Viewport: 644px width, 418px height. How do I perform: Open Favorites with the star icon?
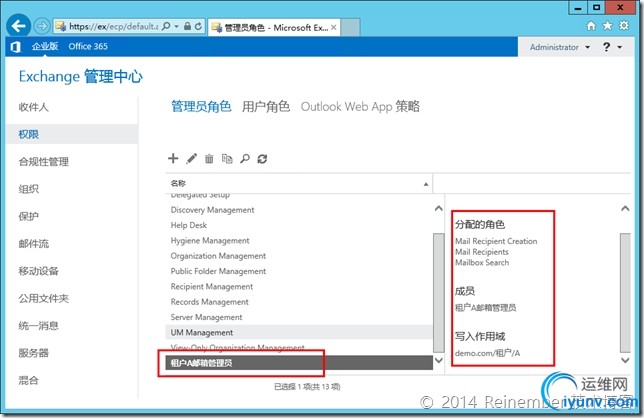607,26
